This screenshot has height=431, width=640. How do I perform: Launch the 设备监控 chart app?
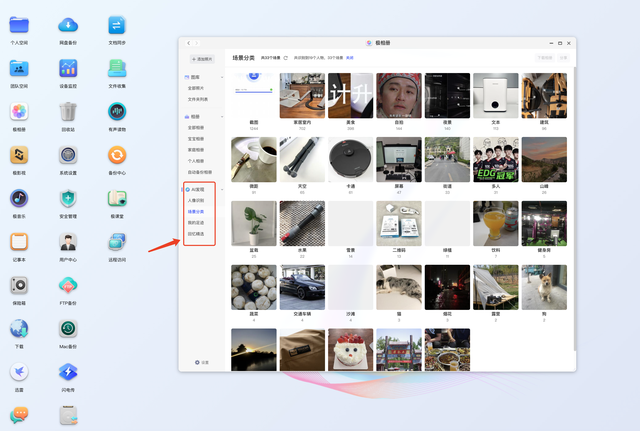click(68, 69)
